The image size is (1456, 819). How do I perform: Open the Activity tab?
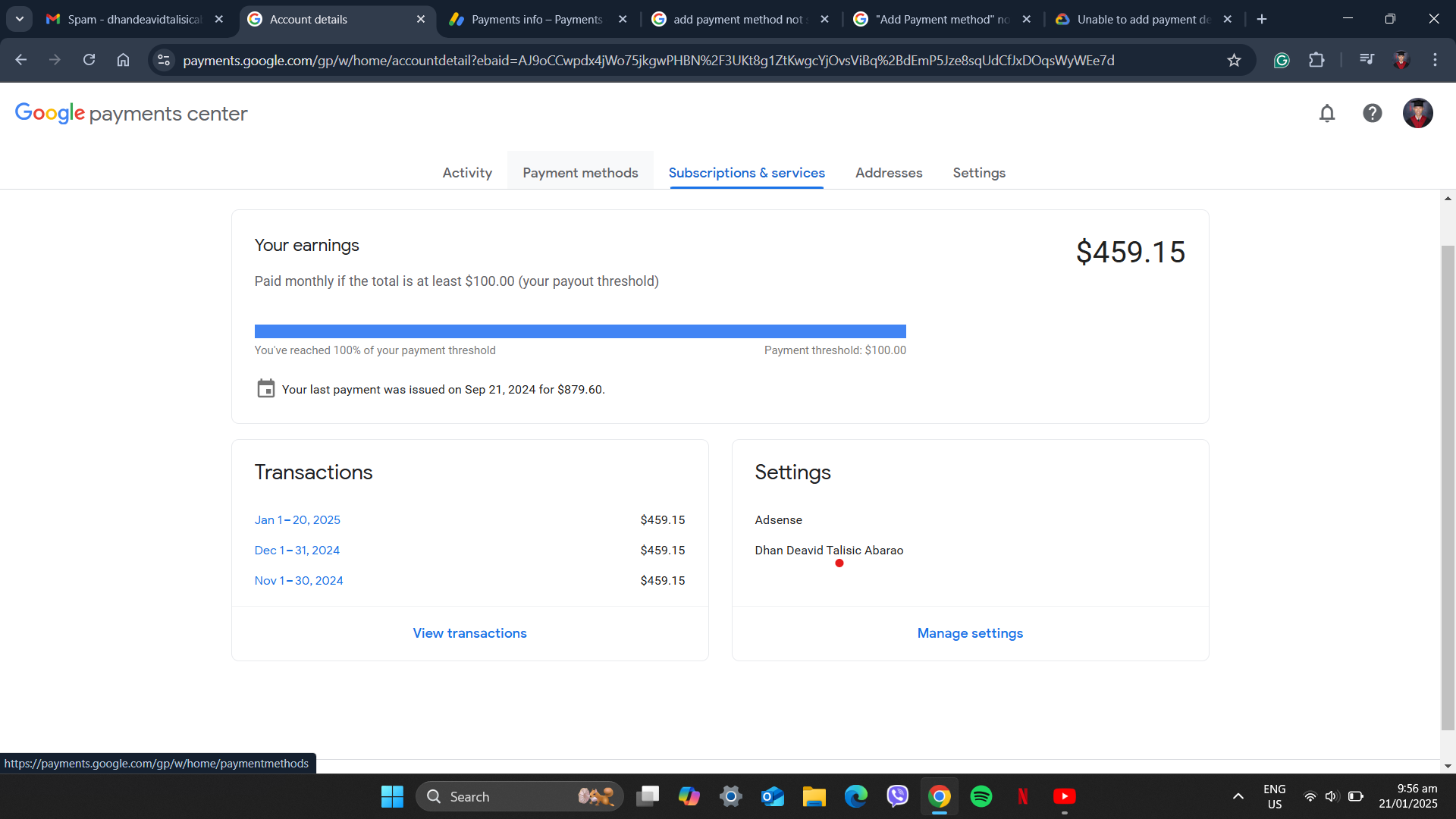(x=467, y=173)
